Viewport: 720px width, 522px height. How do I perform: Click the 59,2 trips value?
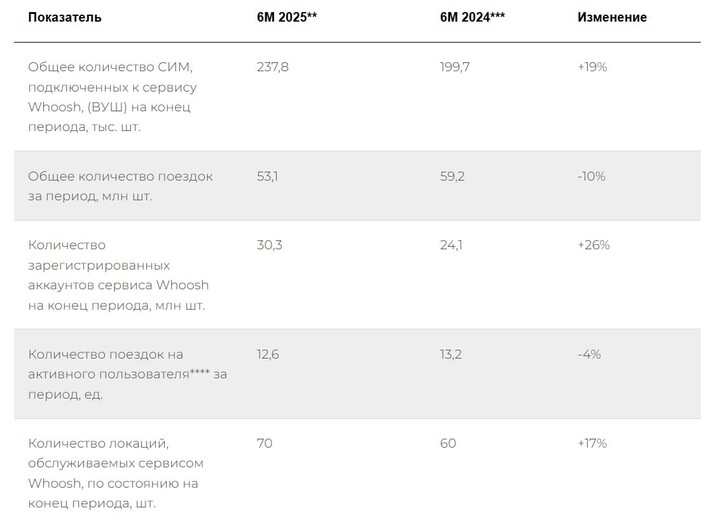pos(452,176)
